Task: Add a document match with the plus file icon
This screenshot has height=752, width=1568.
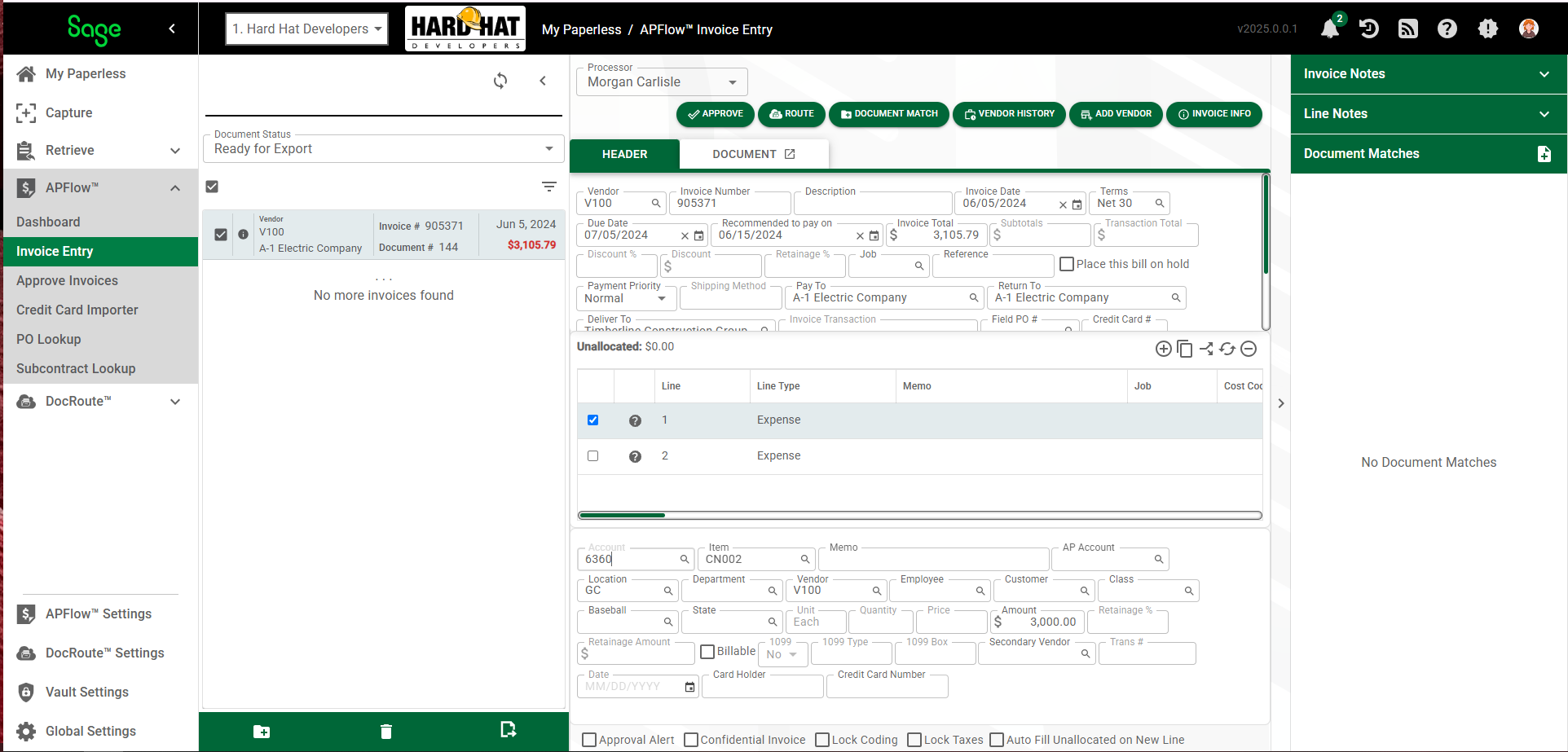Action: 1544,154
